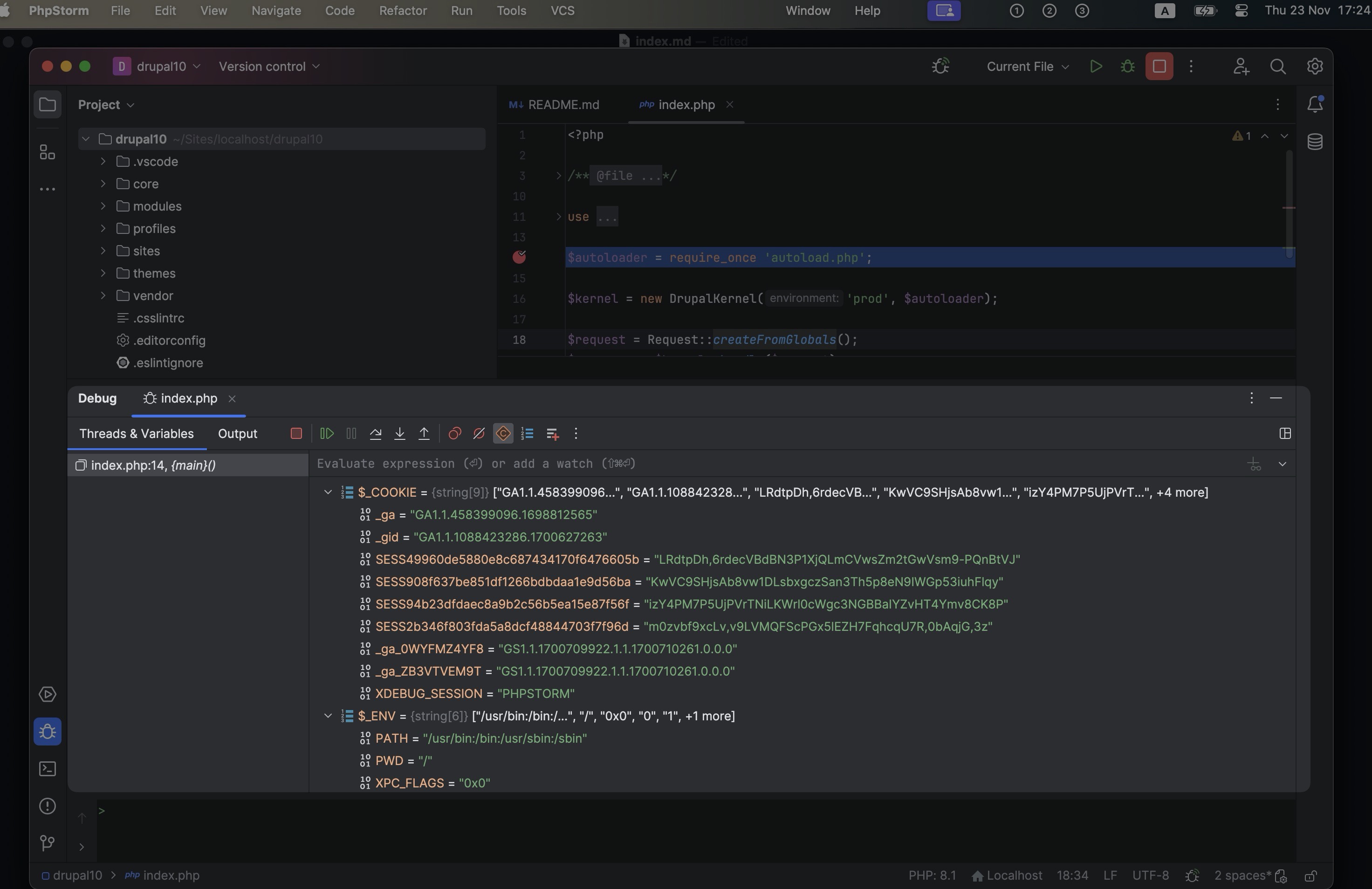Expand the modules folder
1372x889 pixels.
(x=103, y=206)
